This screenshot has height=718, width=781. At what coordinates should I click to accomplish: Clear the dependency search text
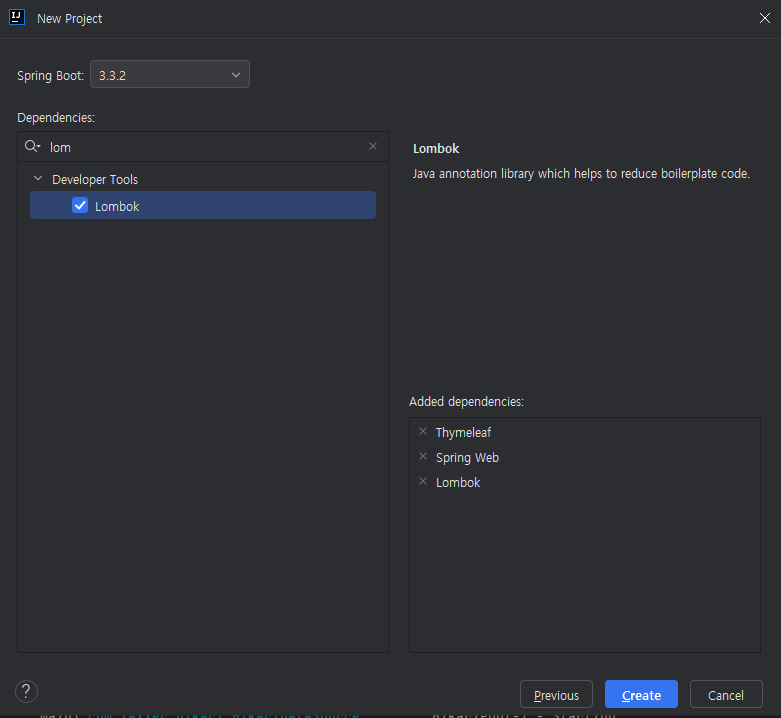373,146
